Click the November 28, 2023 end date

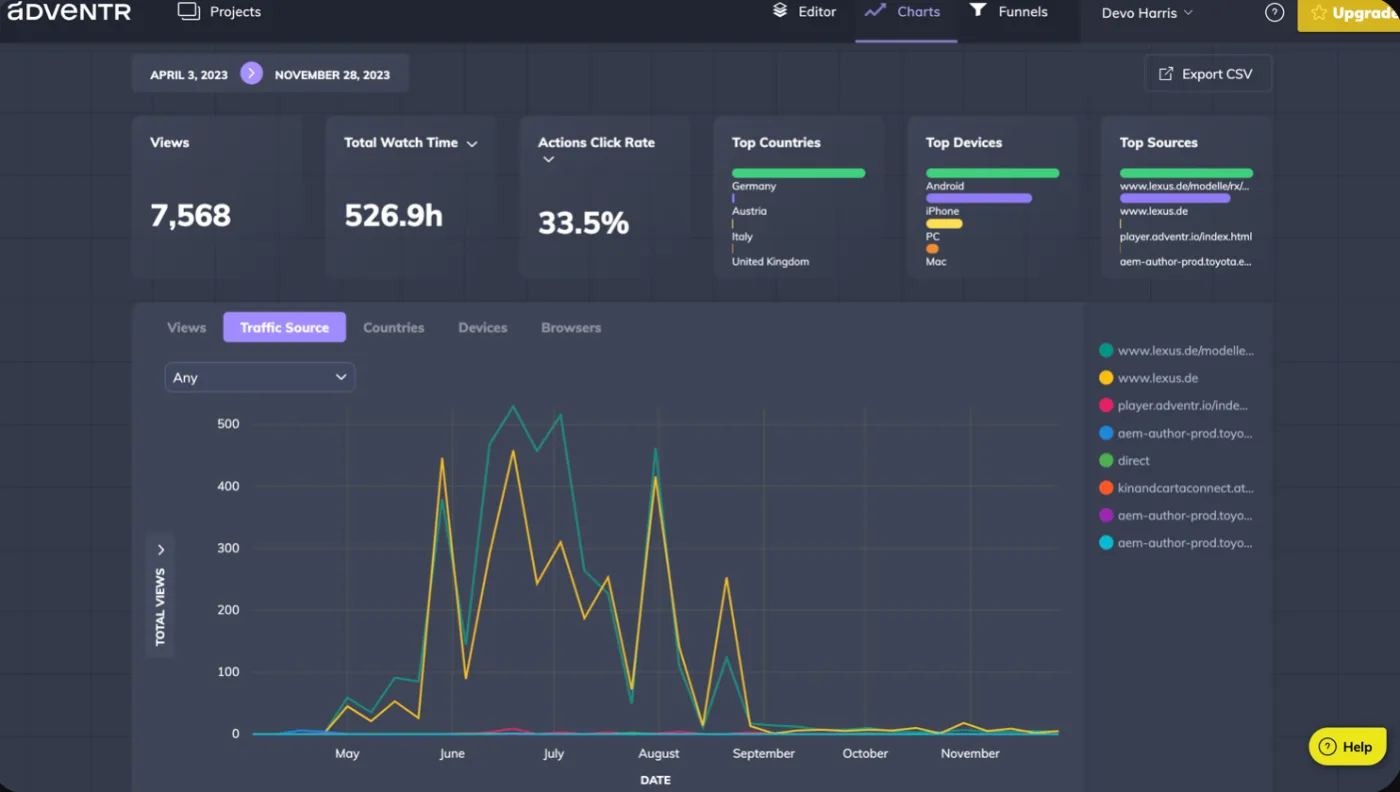point(332,74)
